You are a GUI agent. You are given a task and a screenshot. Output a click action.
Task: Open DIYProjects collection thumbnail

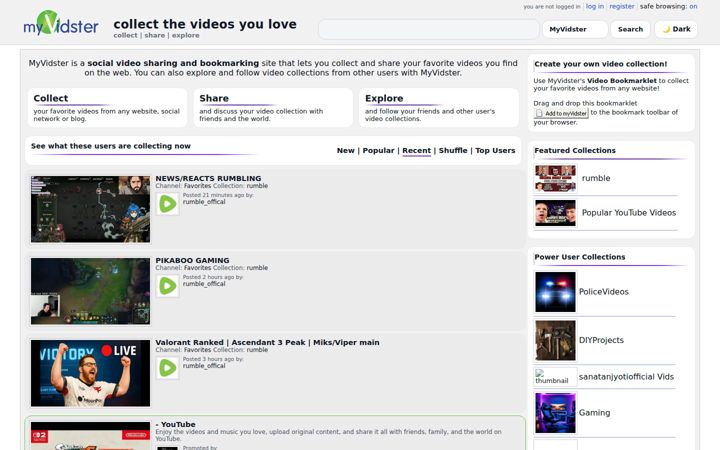pyautogui.click(x=555, y=340)
